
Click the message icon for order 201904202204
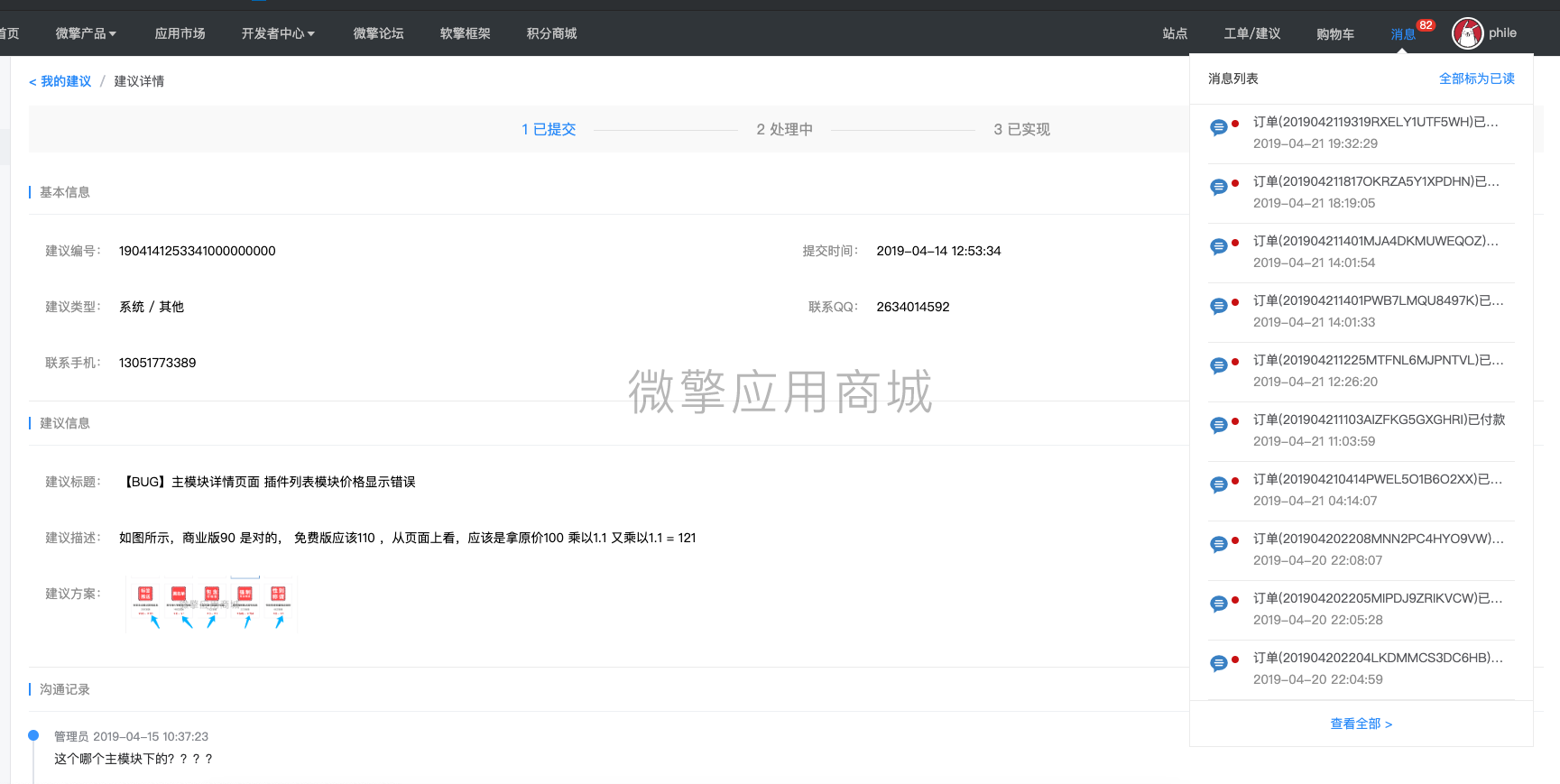pos(1218,663)
